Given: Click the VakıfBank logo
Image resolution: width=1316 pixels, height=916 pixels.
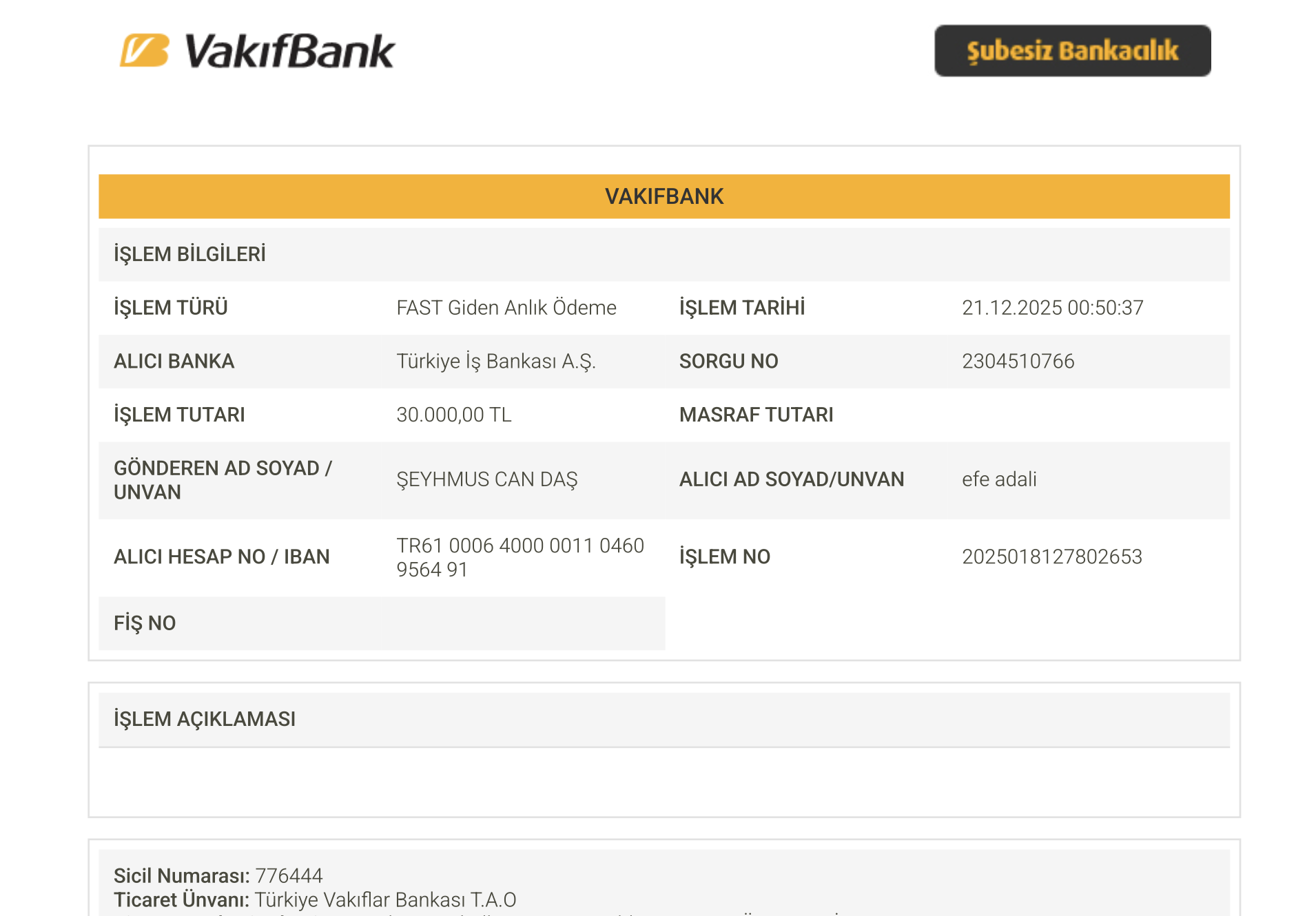Looking at the screenshot, I should pos(257,51).
